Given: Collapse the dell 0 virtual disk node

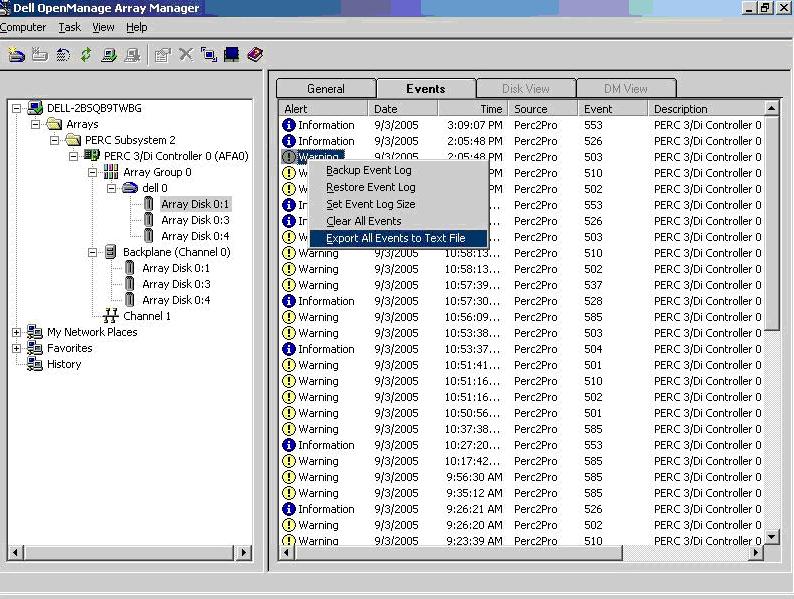Looking at the screenshot, I should (111, 188).
